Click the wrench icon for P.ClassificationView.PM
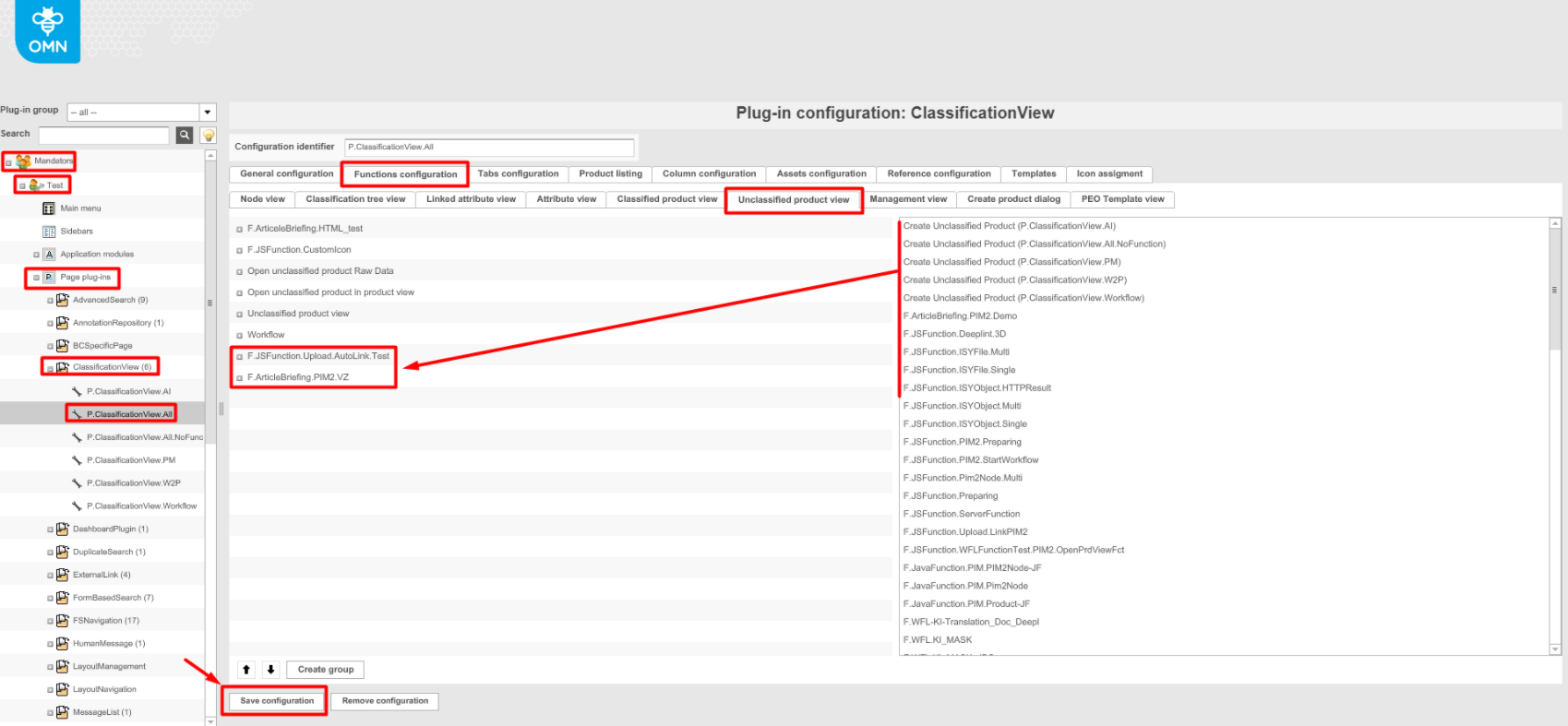The width and height of the screenshot is (1568, 726). click(77, 460)
